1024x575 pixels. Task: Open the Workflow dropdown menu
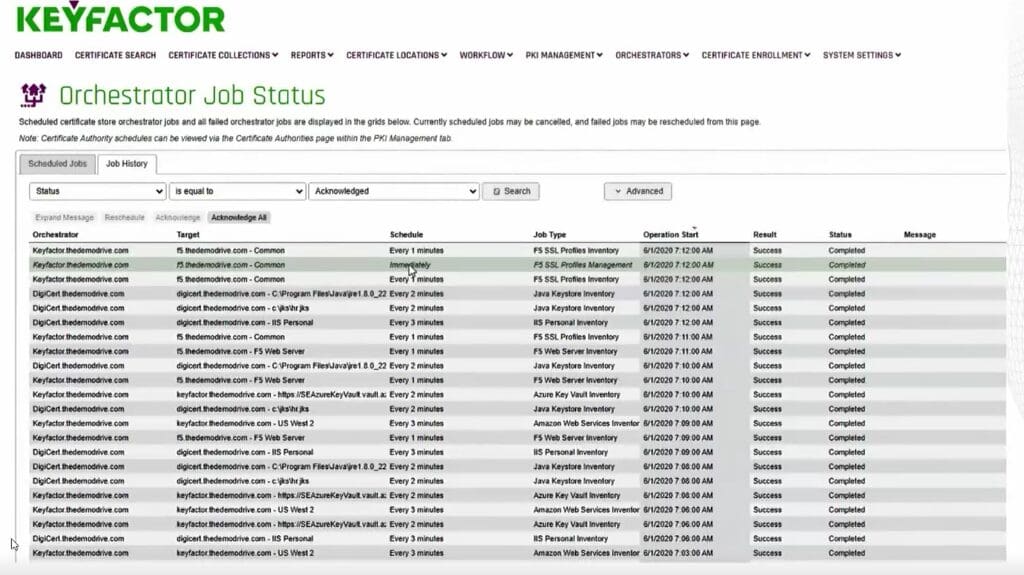[486, 56]
